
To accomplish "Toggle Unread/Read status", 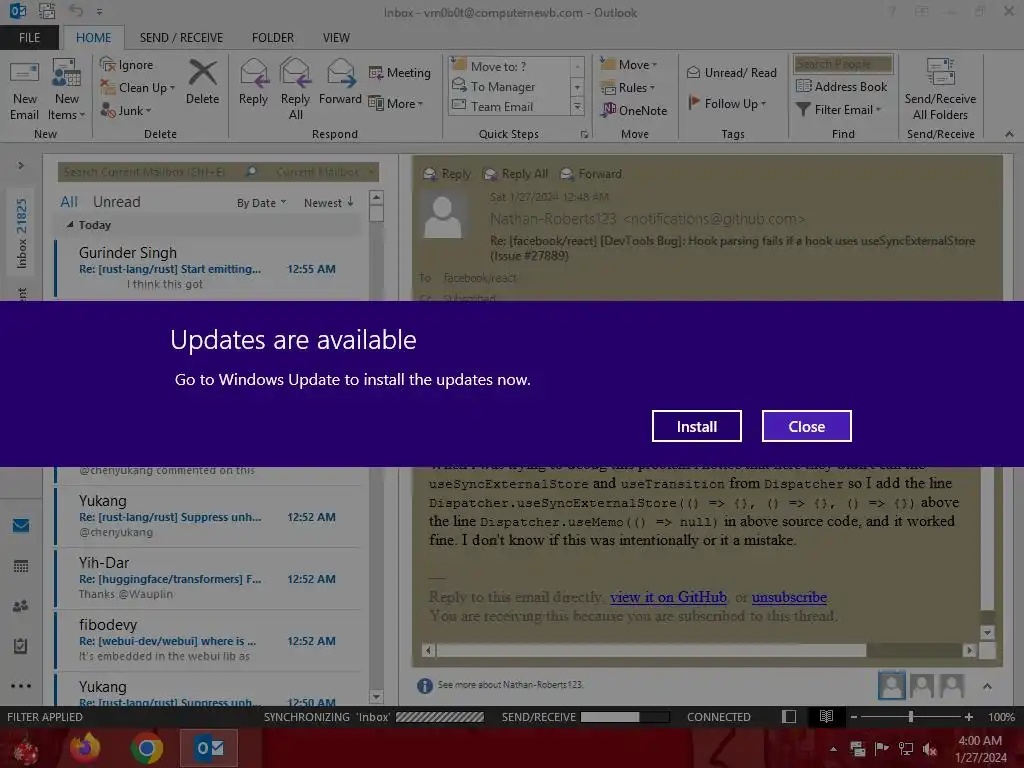I will [731, 72].
